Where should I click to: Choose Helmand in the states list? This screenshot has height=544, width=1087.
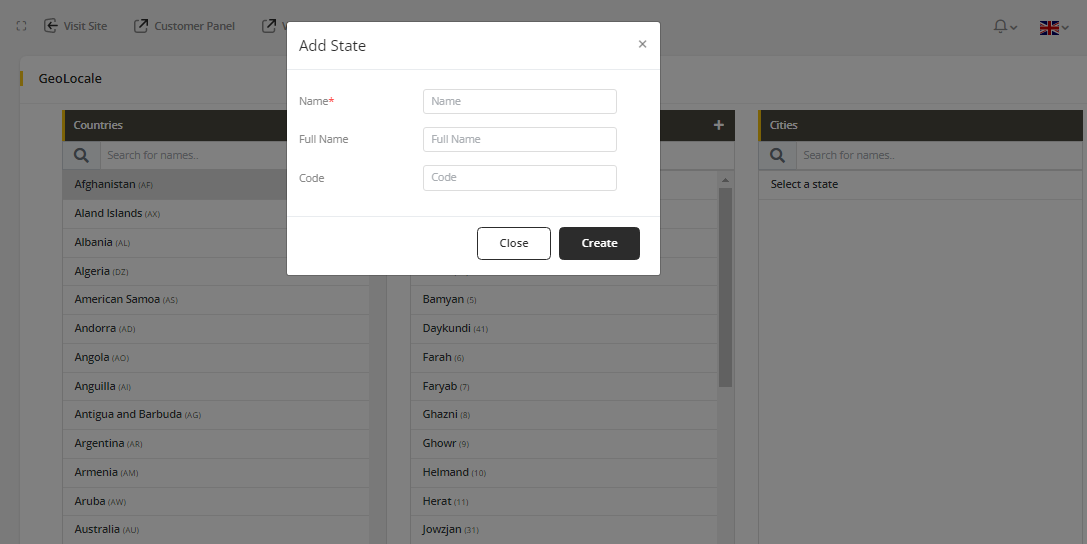pyautogui.click(x=446, y=472)
